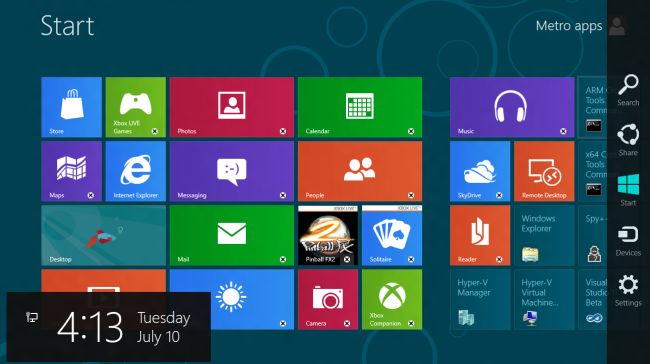
Task: Click the x badge on People tile
Action: click(x=411, y=195)
